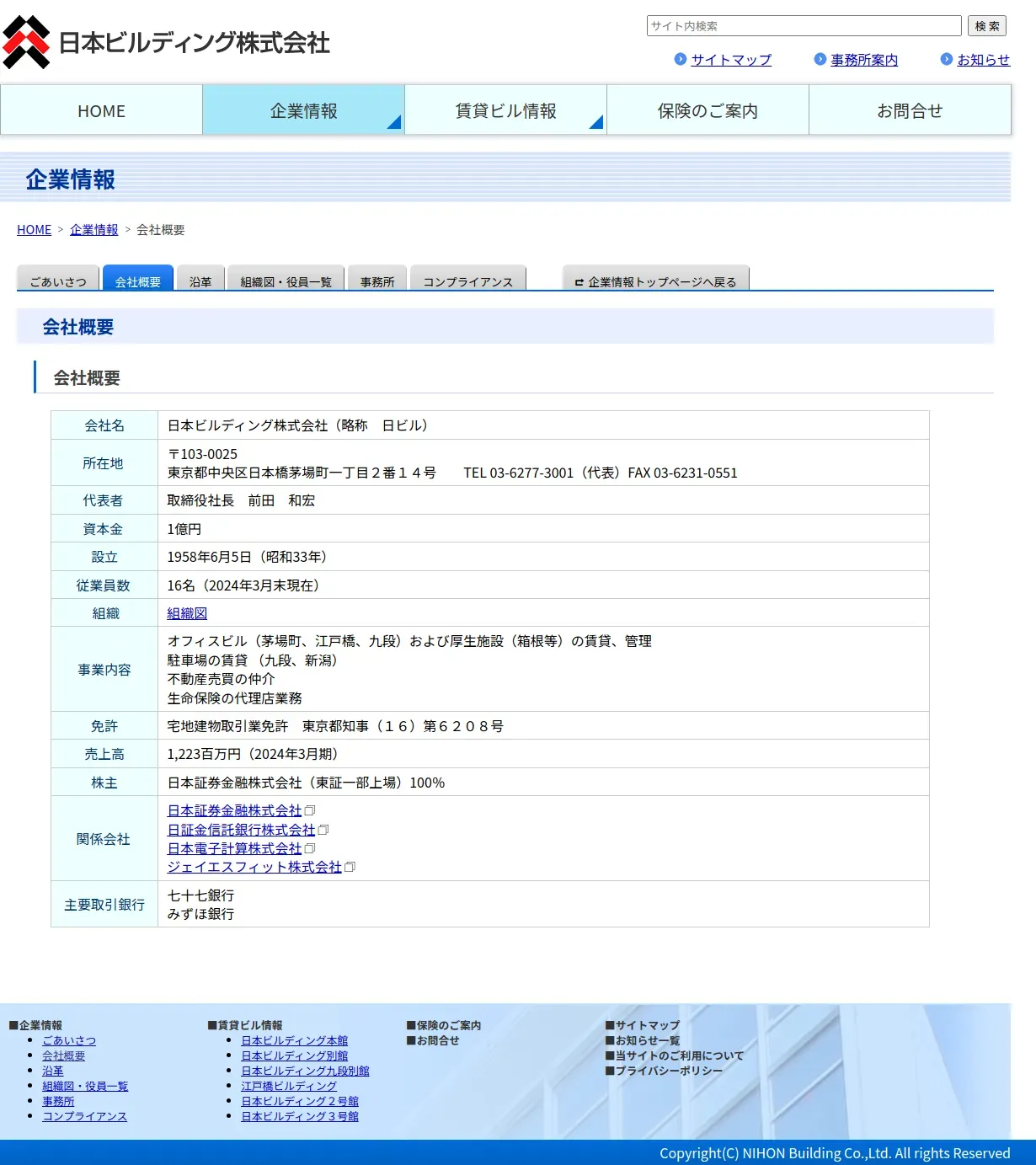
Task: Click the 日本ビルディング company logo icon
Action: pyautogui.click(x=26, y=42)
